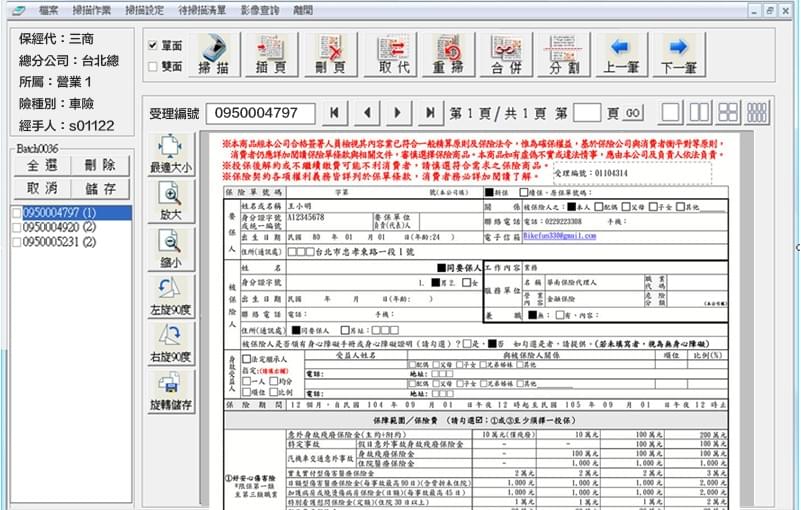This screenshot has height=510, width=801.
Task: Fit the page with 最適大小 icon
Action: coord(170,154)
